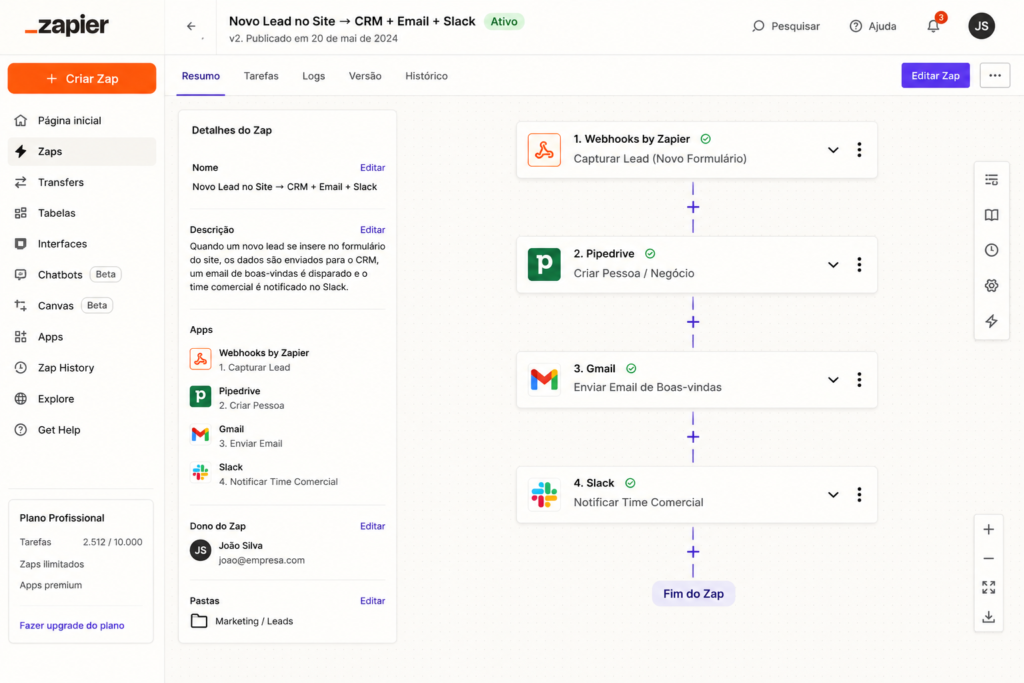Open three-dot menu on Slack step

point(859,495)
